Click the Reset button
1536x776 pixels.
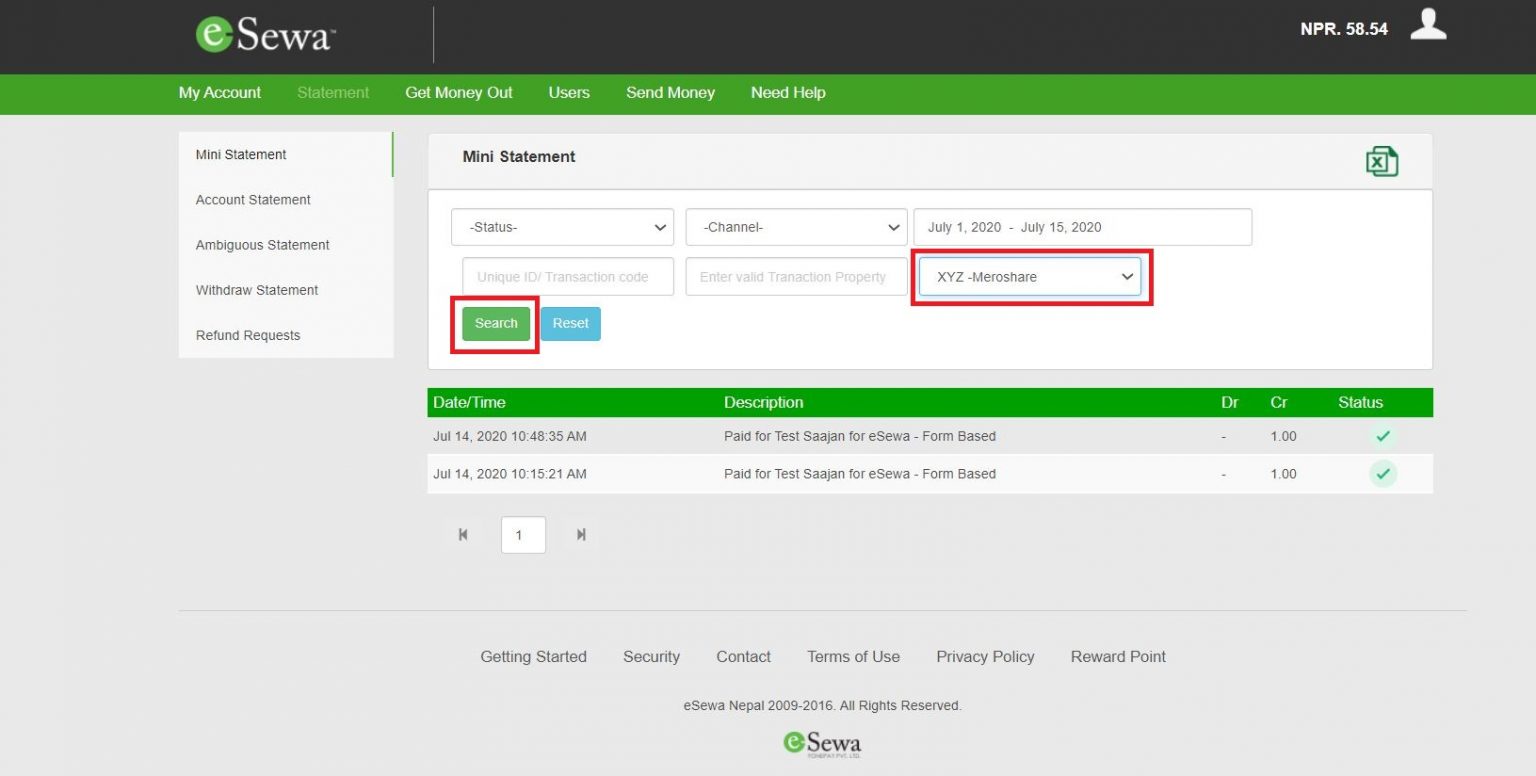click(570, 323)
